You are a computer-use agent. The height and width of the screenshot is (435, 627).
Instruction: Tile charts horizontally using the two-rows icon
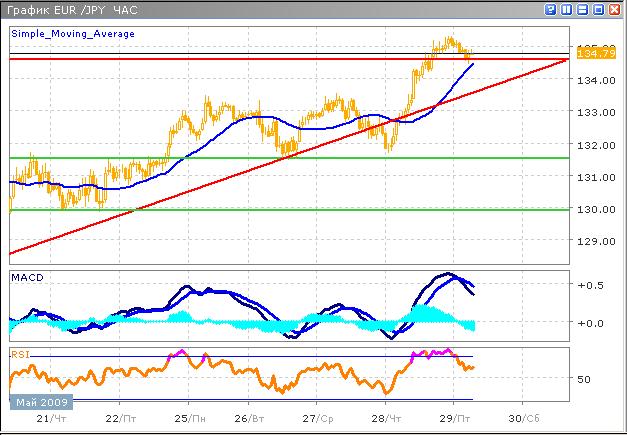(x=583, y=9)
